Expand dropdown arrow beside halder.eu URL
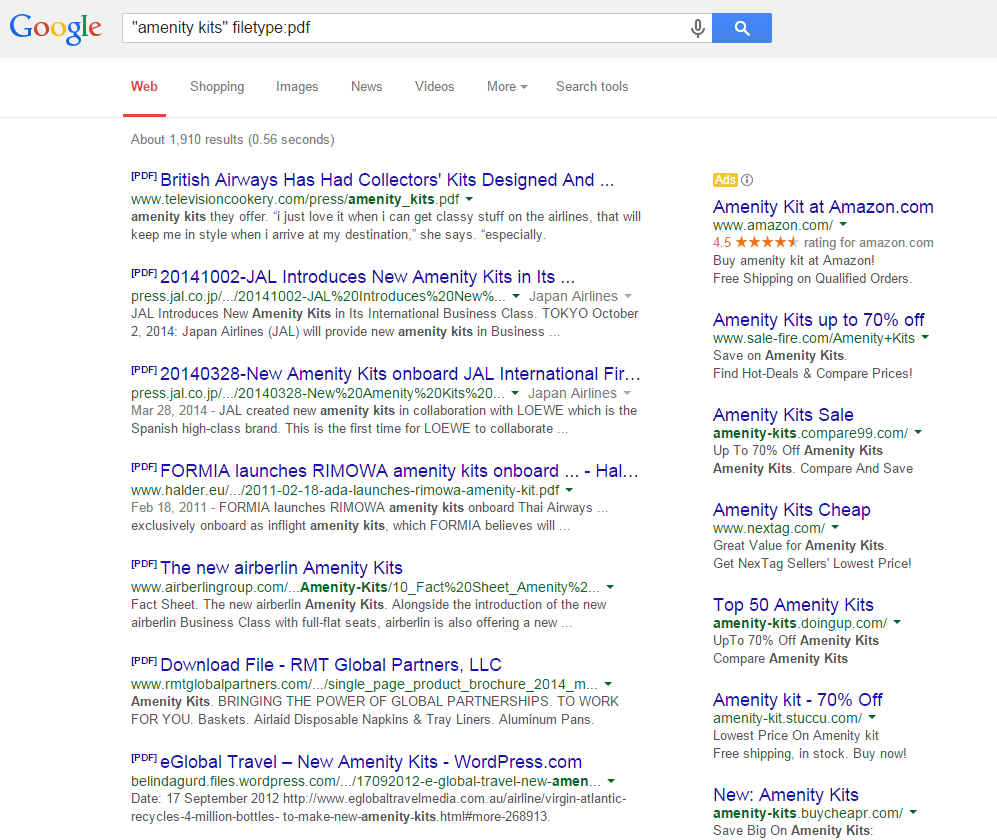Viewport: 997px width, 840px height. click(569, 490)
